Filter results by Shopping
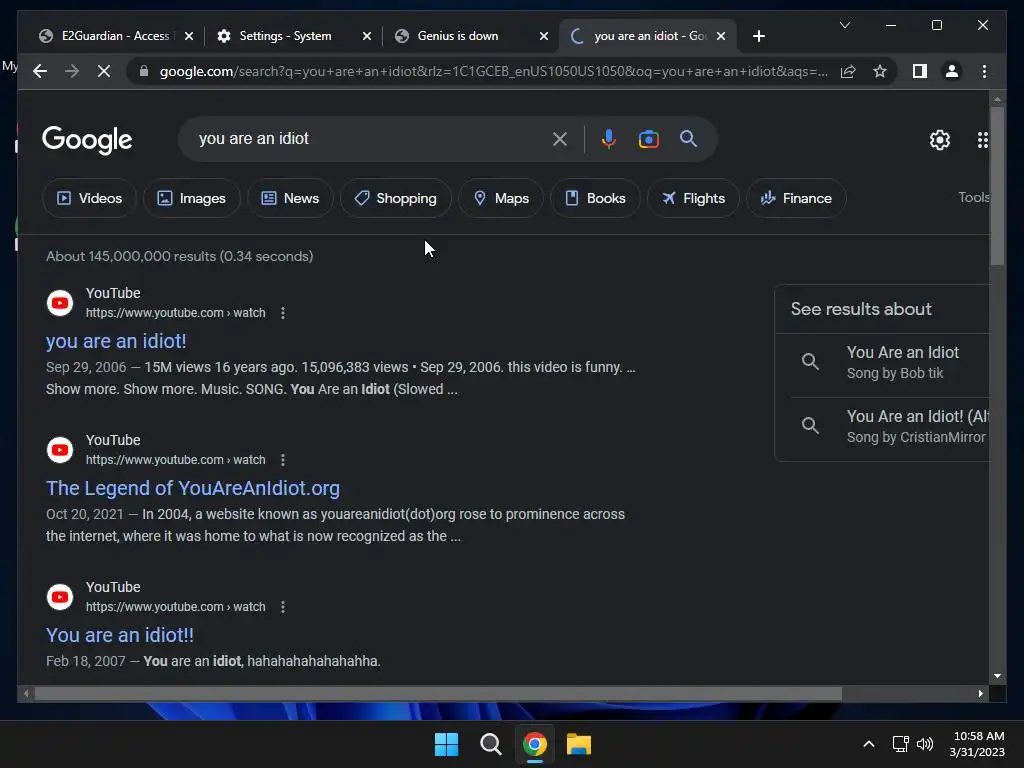Viewport: 1024px width, 768px height. (x=395, y=198)
